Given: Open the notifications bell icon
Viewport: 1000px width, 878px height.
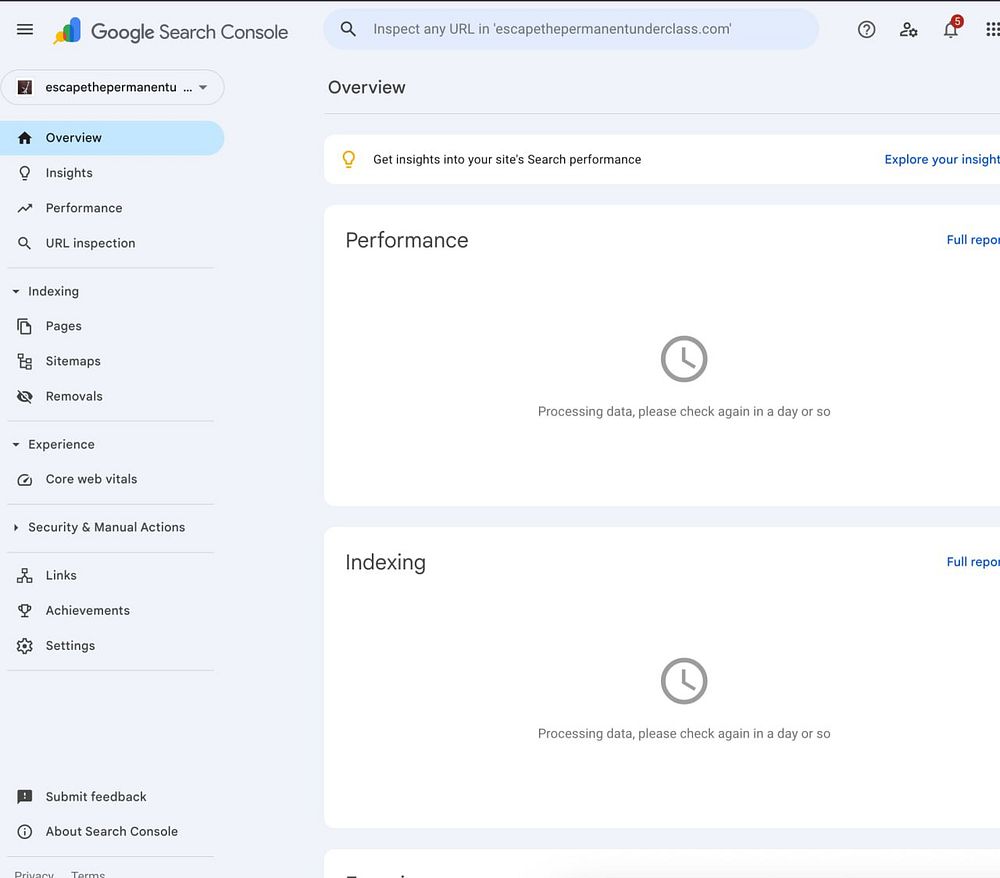Looking at the screenshot, I should tap(950, 30).
